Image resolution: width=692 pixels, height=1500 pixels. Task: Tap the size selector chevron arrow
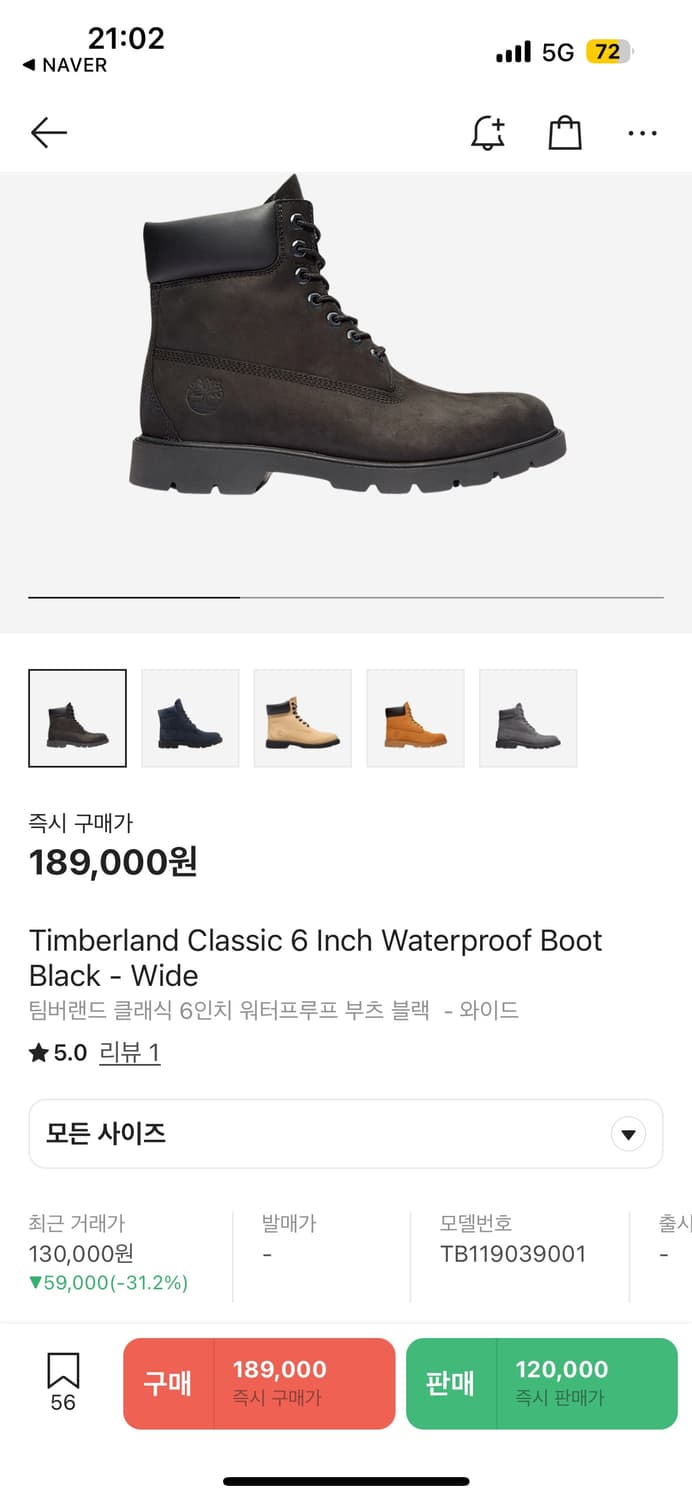[x=628, y=1133]
